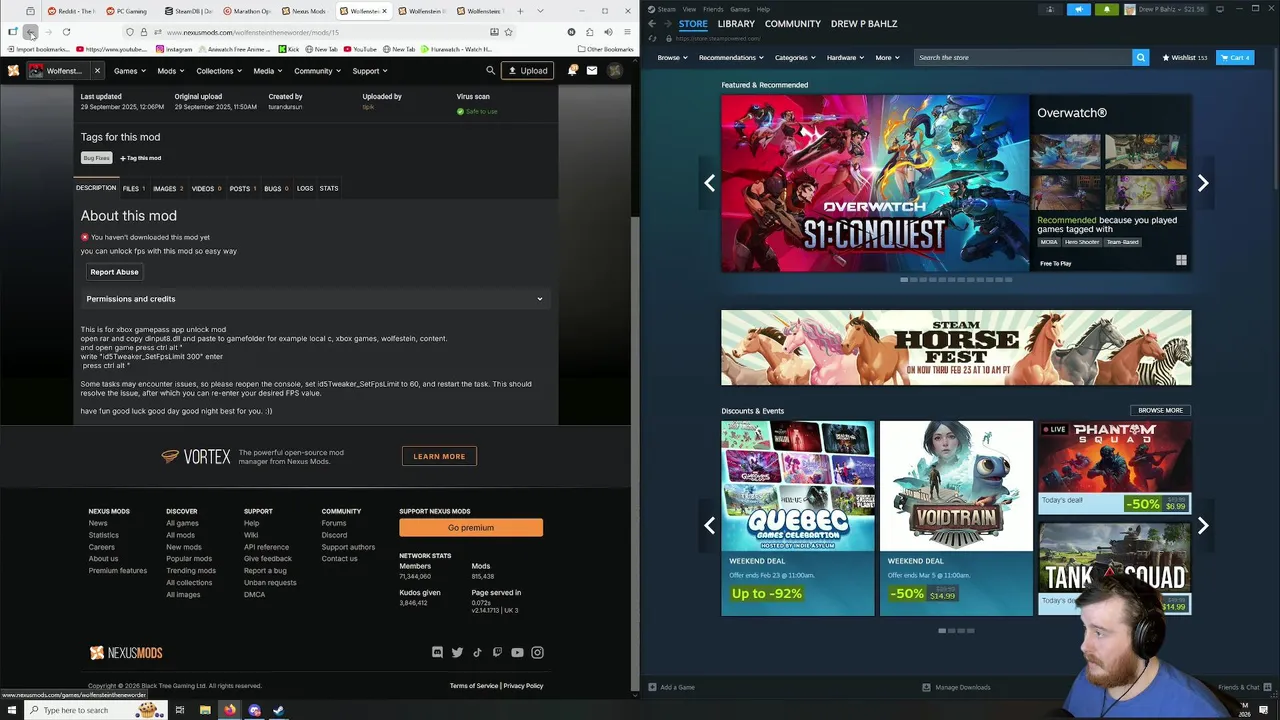Show next featured game in Steam carousel
This screenshot has height=720, width=1280.
(1203, 183)
